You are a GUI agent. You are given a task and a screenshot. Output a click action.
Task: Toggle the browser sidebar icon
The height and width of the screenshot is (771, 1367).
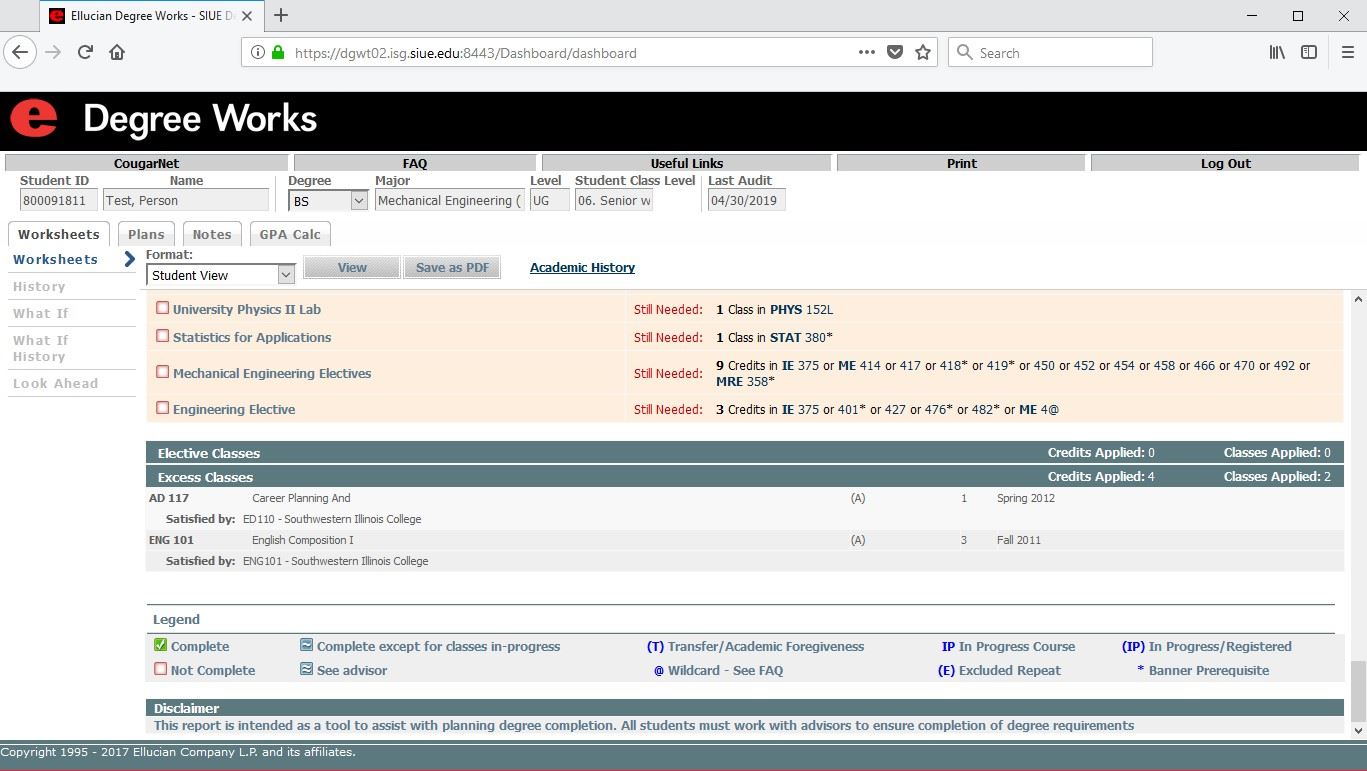coord(1308,53)
